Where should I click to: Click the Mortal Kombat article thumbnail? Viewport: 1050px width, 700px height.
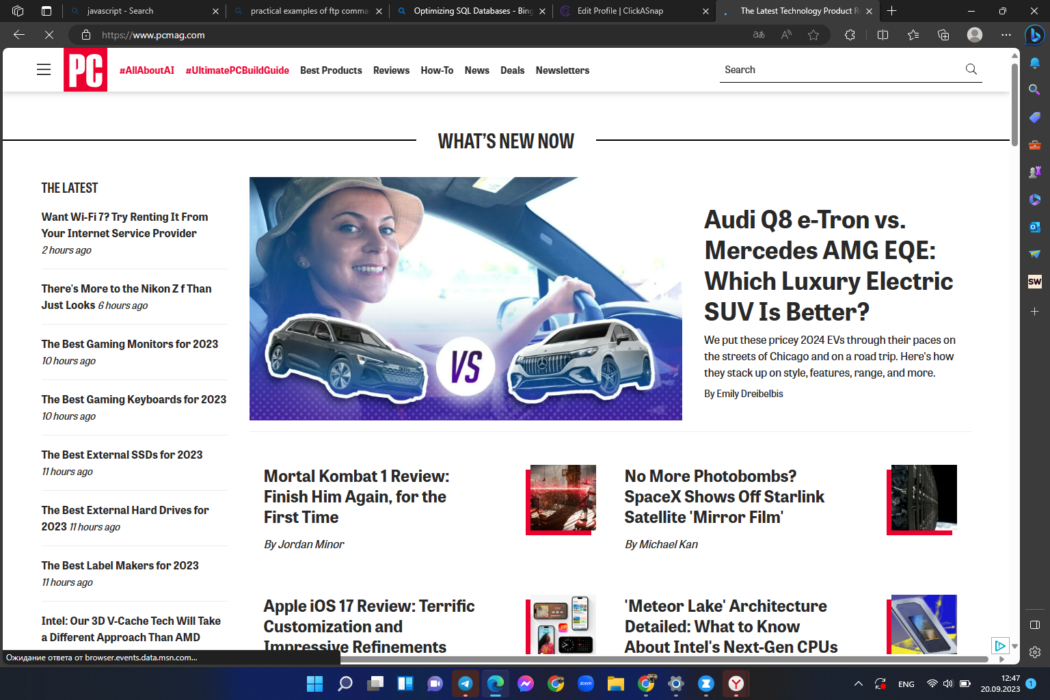(561, 499)
